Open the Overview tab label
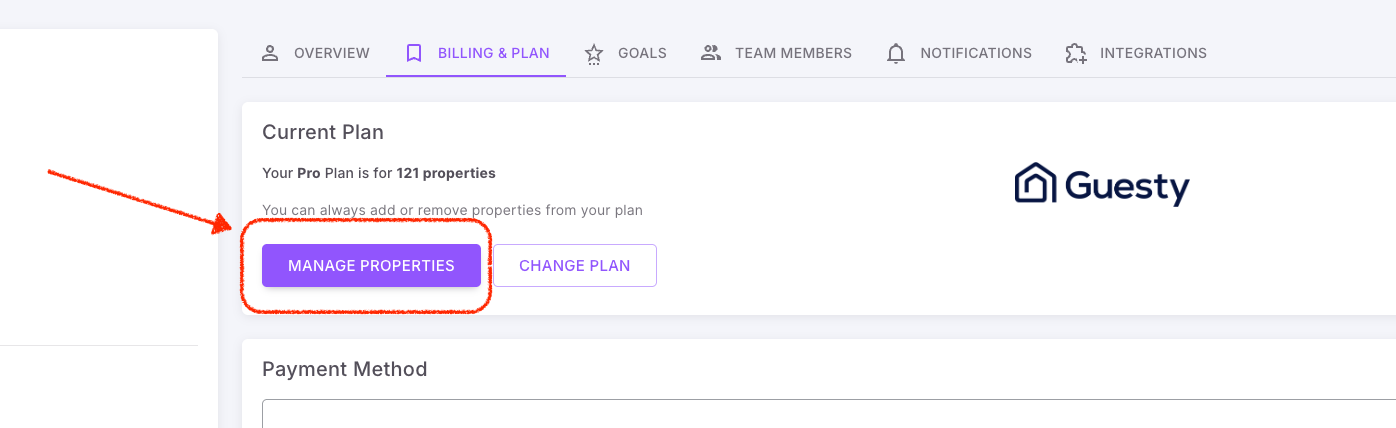Viewport: 1396px width, 428px height. [x=332, y=53]
